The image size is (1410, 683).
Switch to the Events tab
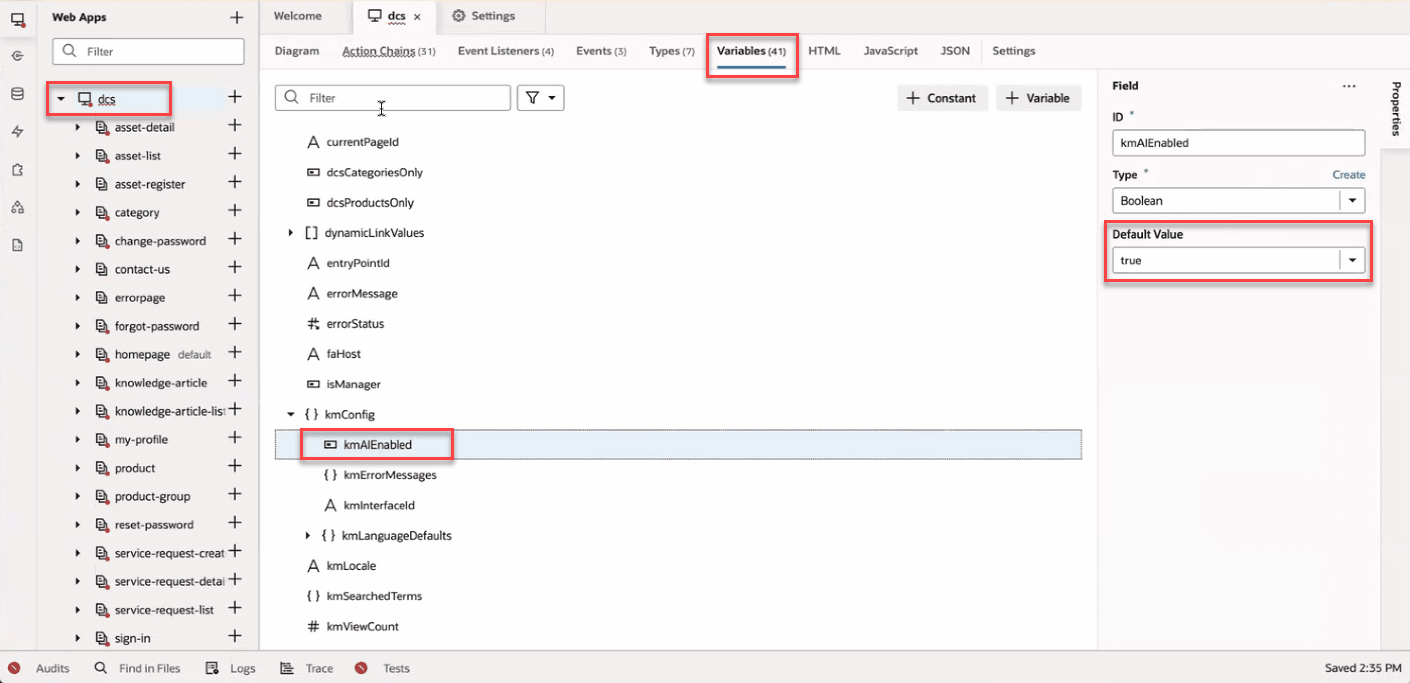tap(594, 51)
